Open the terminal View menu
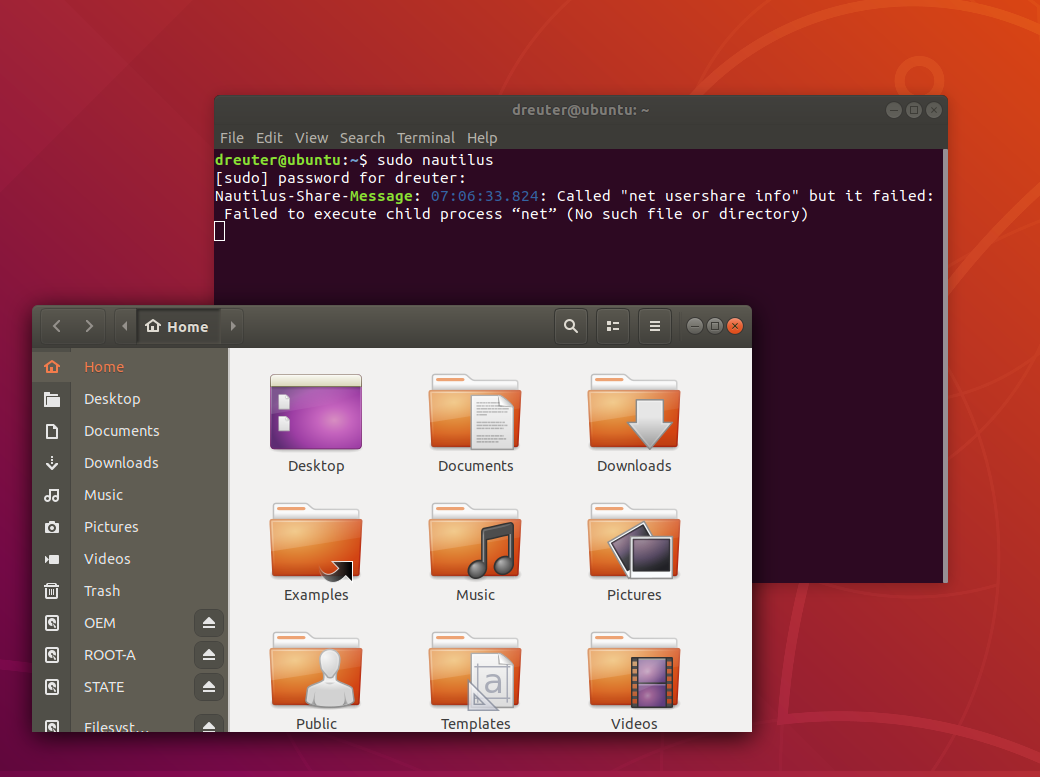The image size is (1040, 777). click(312, 138)
